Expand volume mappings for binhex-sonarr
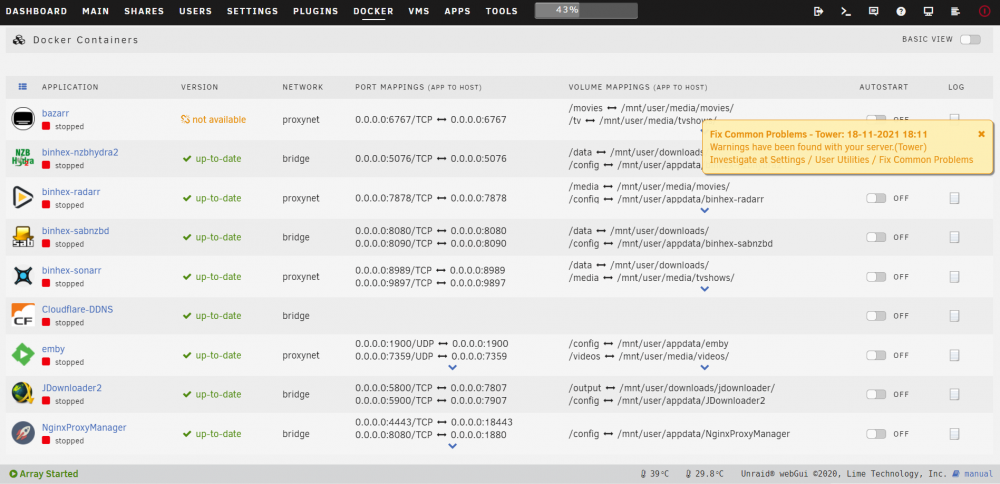Viewport: 1000px width, 484px height. tap(704, 289)
